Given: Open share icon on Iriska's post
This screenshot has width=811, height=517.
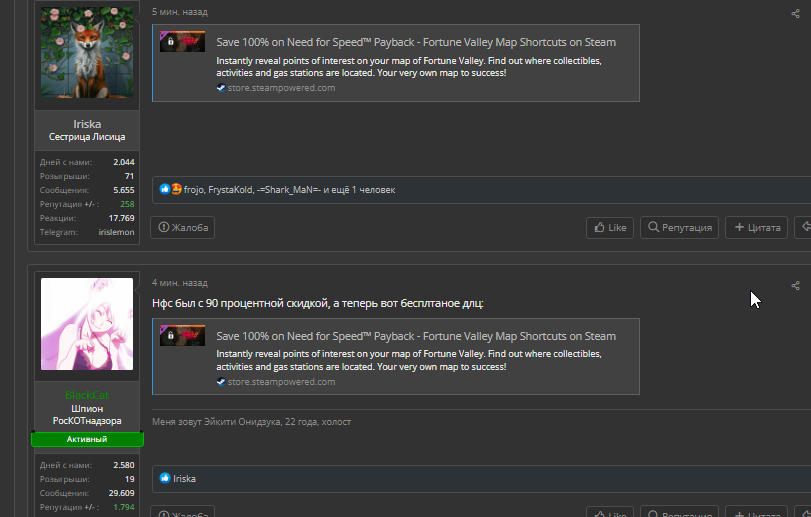Looking at the screenshot, I should tap(795, 14).
